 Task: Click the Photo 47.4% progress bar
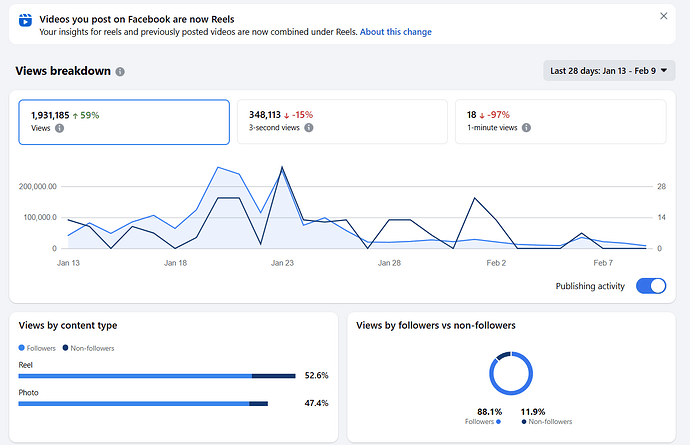tap(143, 403)
